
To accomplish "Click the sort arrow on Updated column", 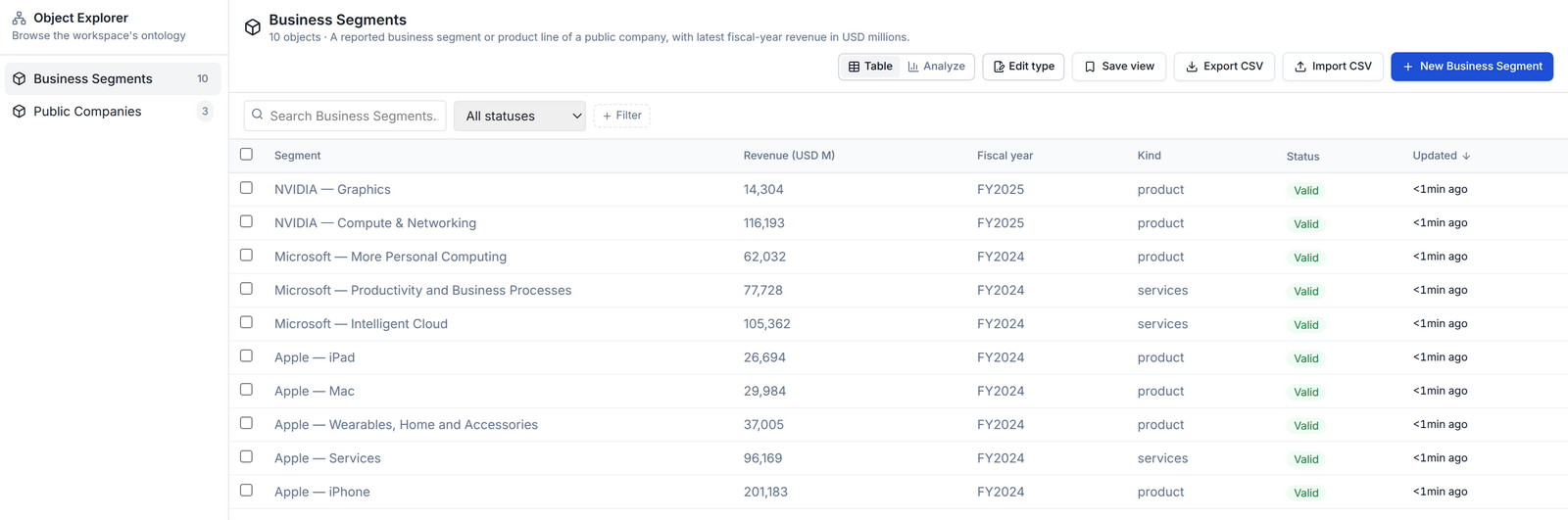I will (x=1466, y=156).
